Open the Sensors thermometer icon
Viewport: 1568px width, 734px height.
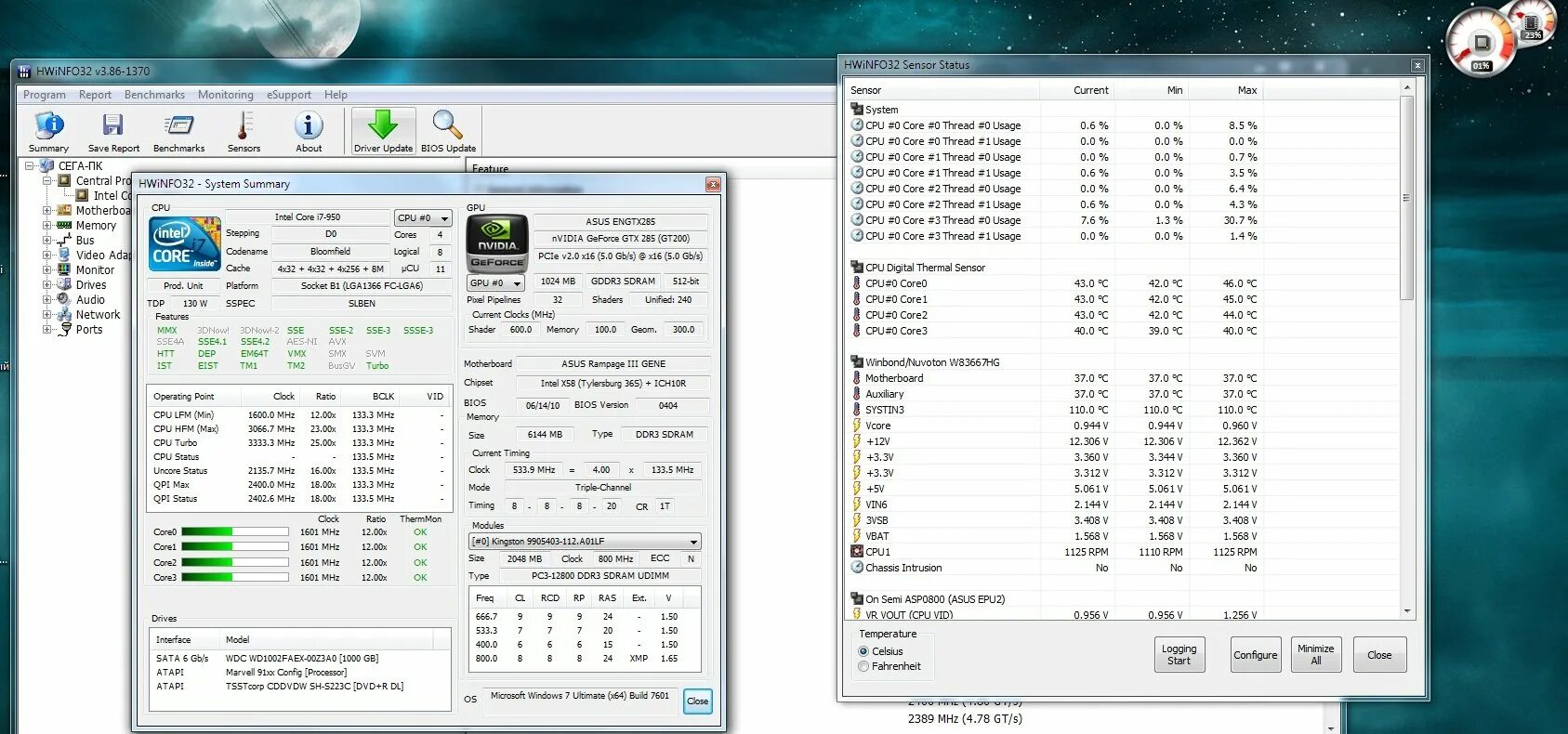coord(244,131)
